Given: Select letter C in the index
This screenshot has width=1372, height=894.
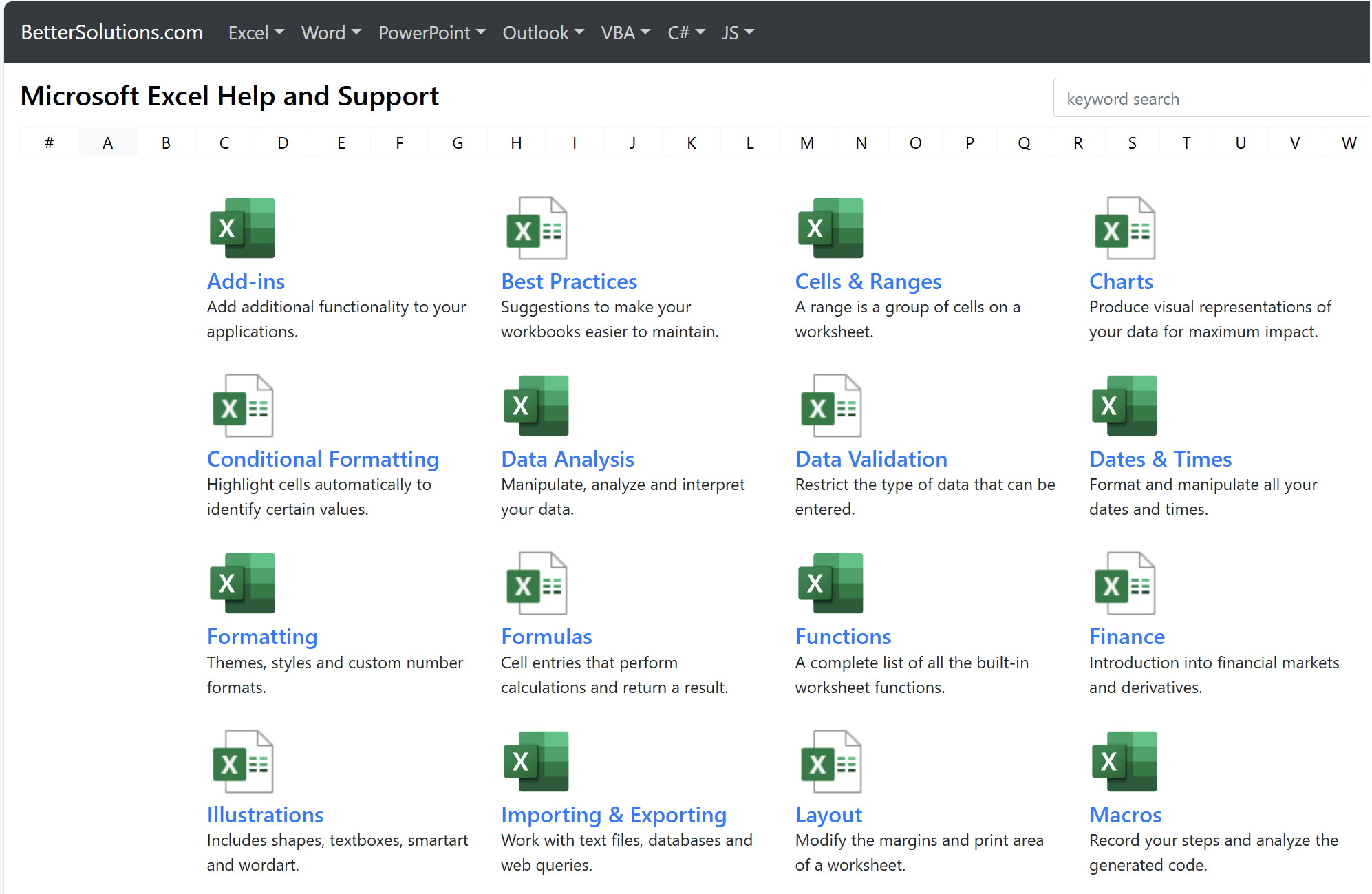Looking at the screenshot, I should coord(224,142).
